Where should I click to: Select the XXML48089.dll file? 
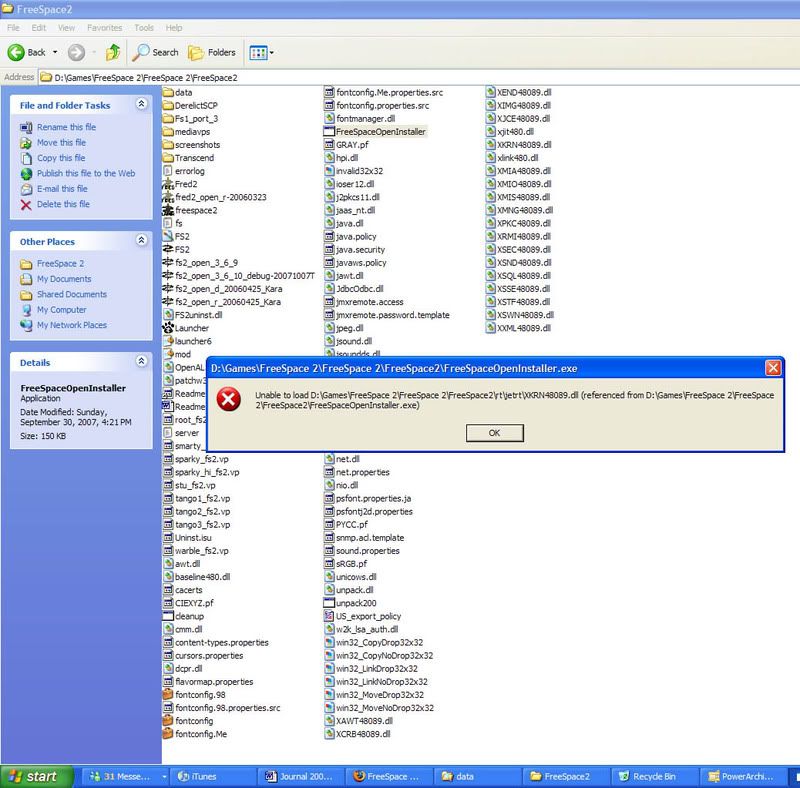tap(518, 328)
